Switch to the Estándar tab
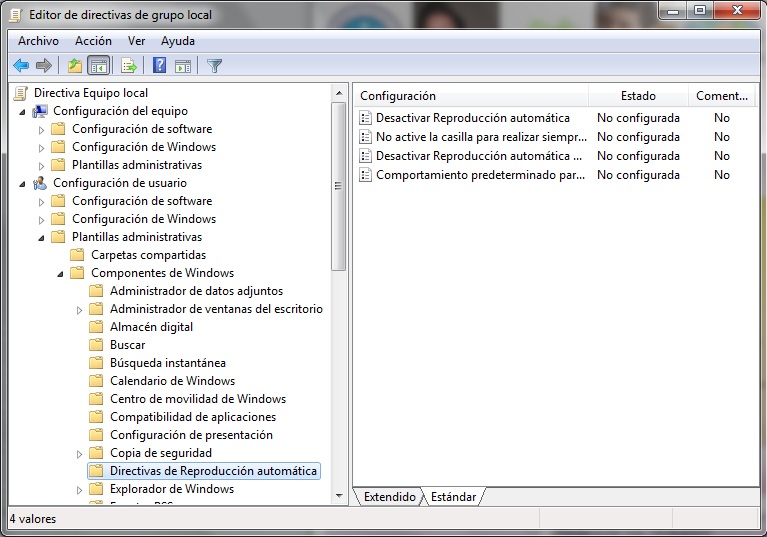This screenshot has height=537, width=767. tap(453, 497)
